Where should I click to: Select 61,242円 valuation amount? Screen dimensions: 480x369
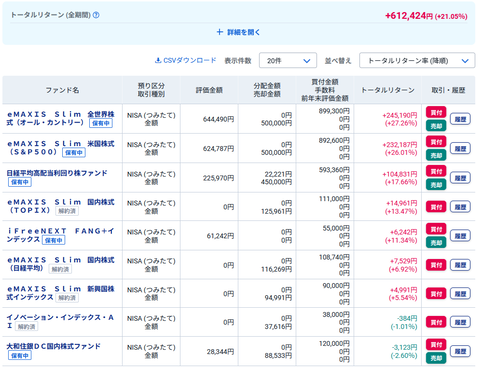tap(220, 236)
